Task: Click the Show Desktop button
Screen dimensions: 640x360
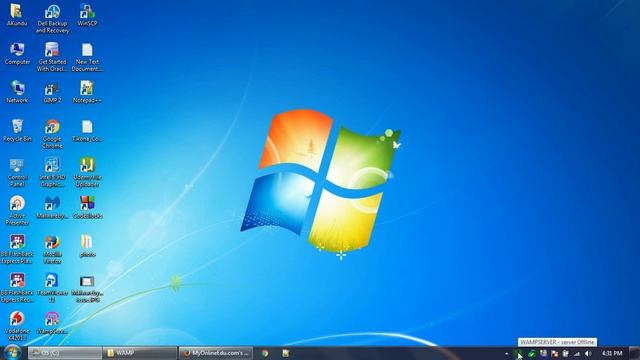Action: [x=635, y=353]
